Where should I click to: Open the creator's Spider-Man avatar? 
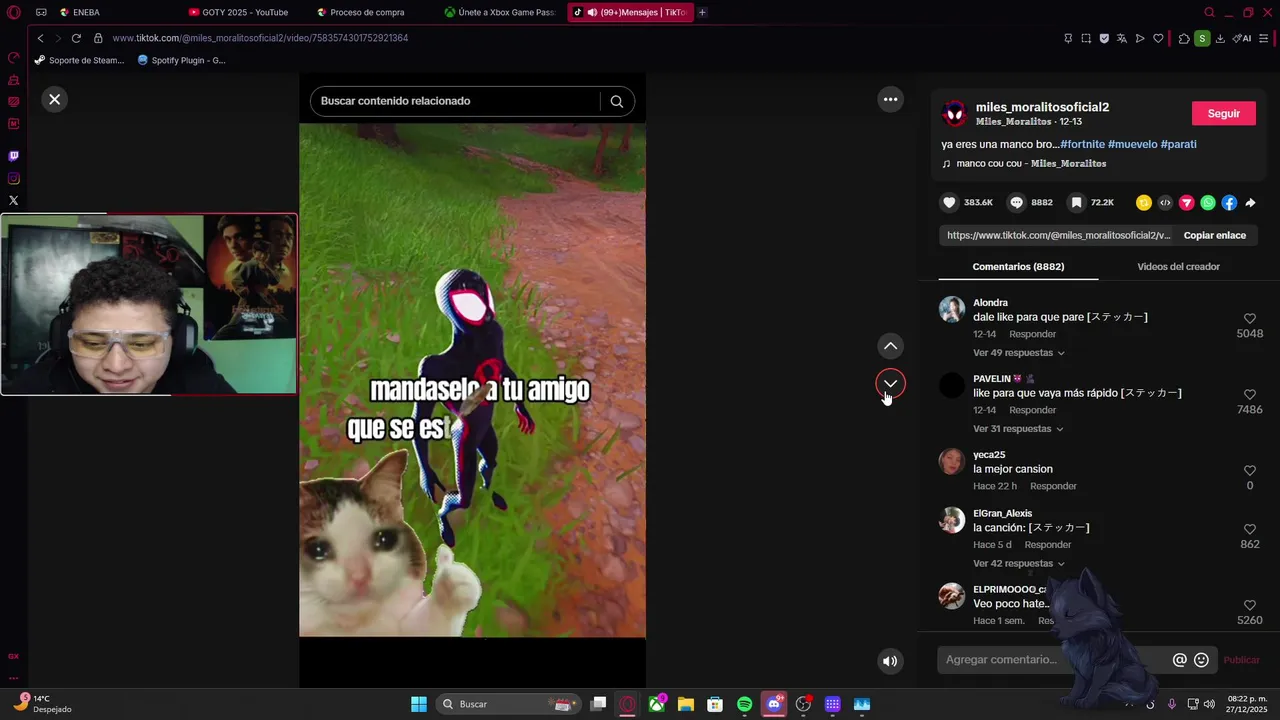(954, 113)
